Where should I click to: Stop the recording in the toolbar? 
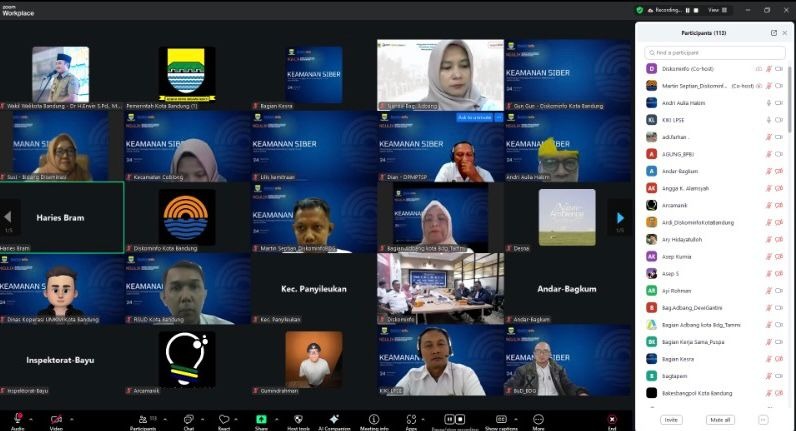coord(460,419)
